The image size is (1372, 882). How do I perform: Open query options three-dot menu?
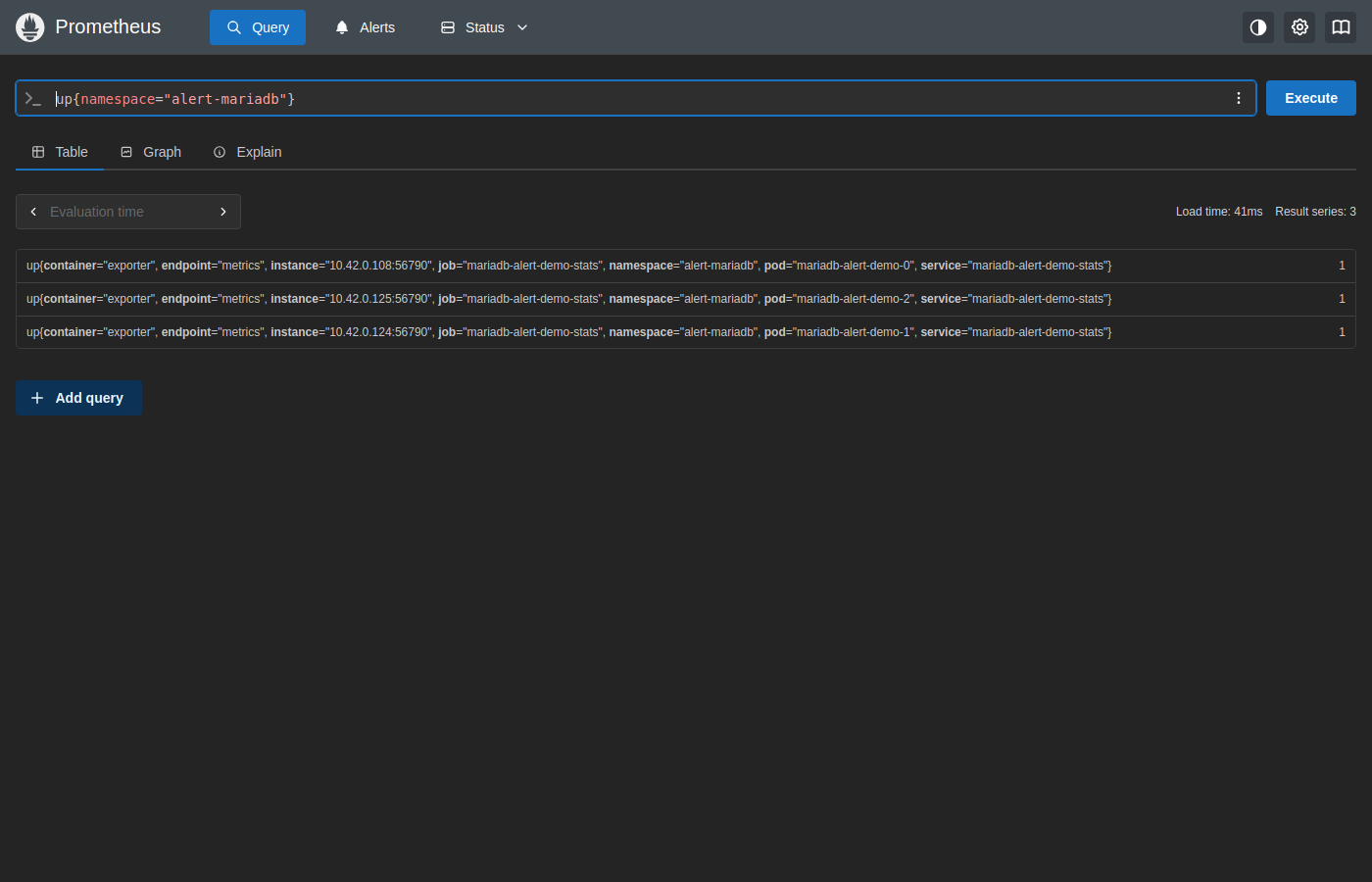pyautogui.click(x=1239, y=98)
